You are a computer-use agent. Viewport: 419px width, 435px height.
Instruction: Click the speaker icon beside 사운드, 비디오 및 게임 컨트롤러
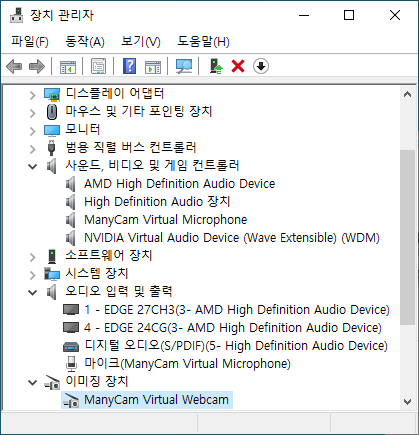(51, 166)
